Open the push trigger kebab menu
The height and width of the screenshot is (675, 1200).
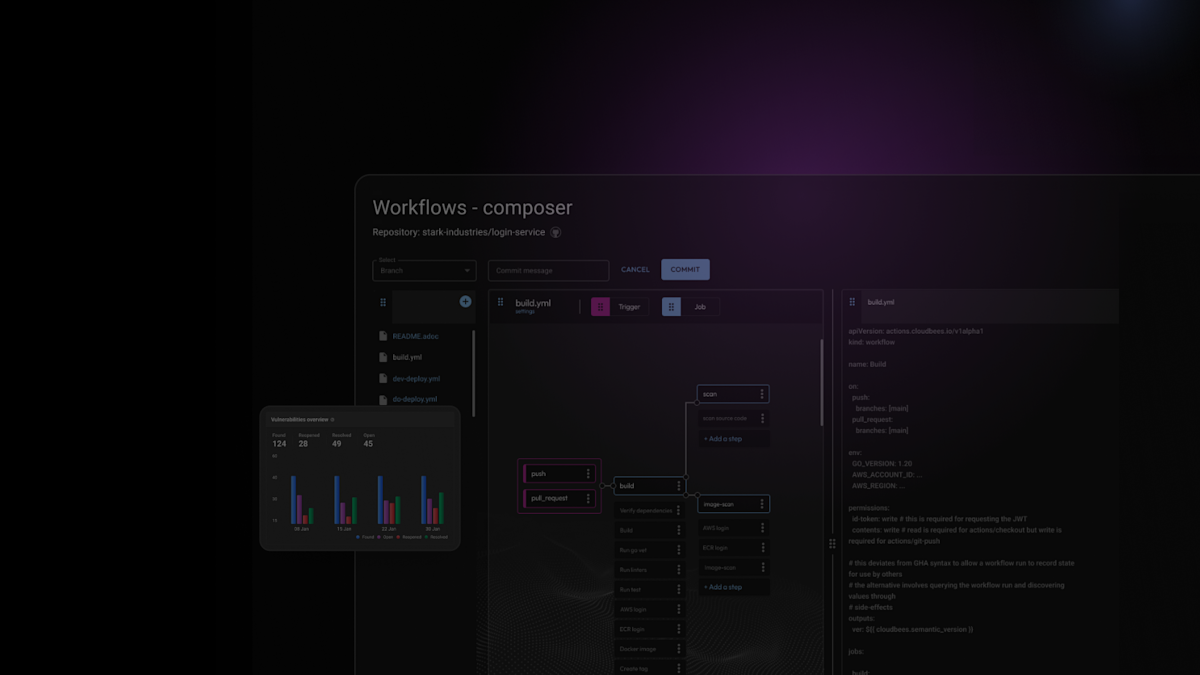(588, 474)
